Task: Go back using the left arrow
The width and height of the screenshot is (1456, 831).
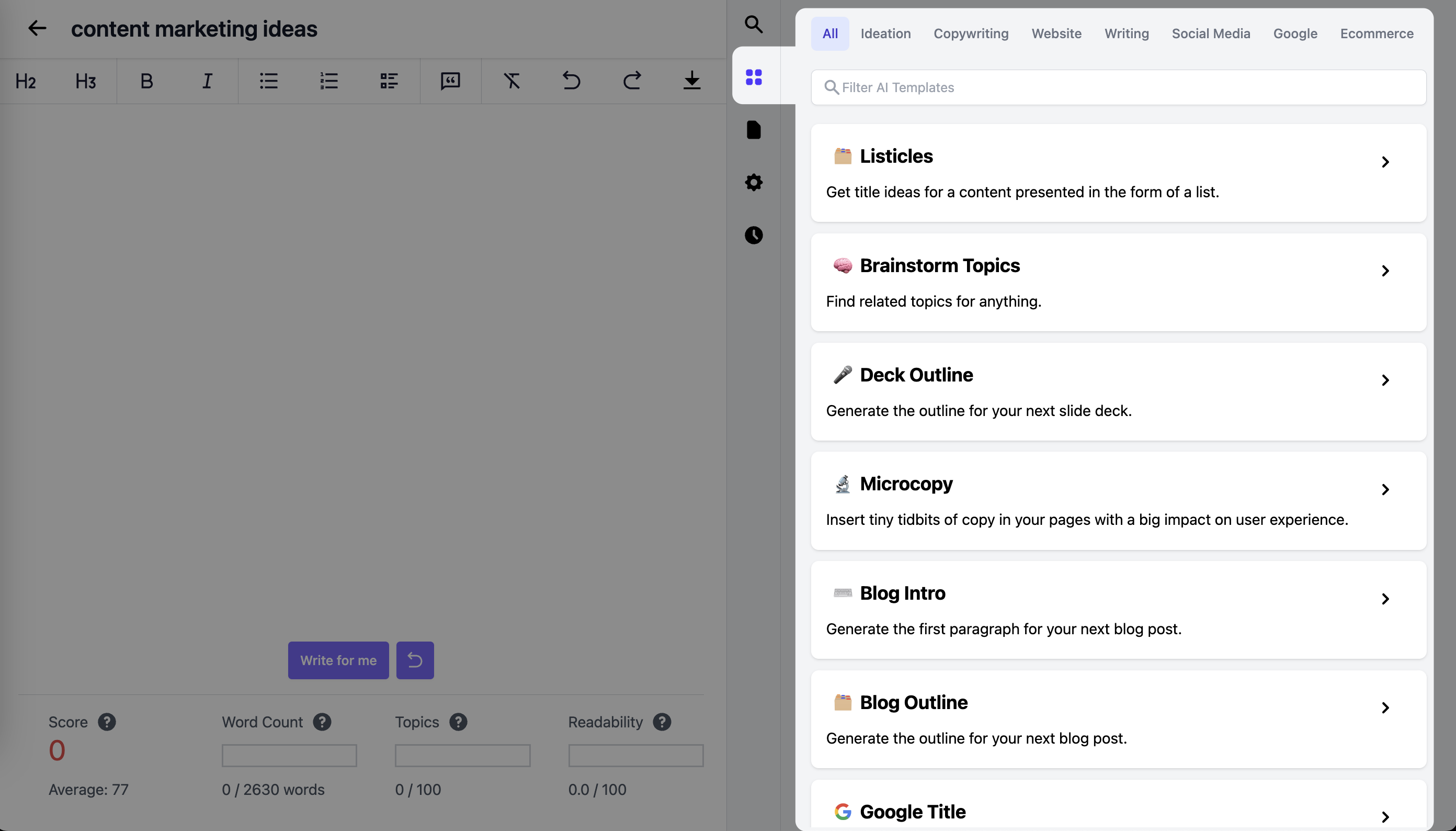Action: point(37,28)
